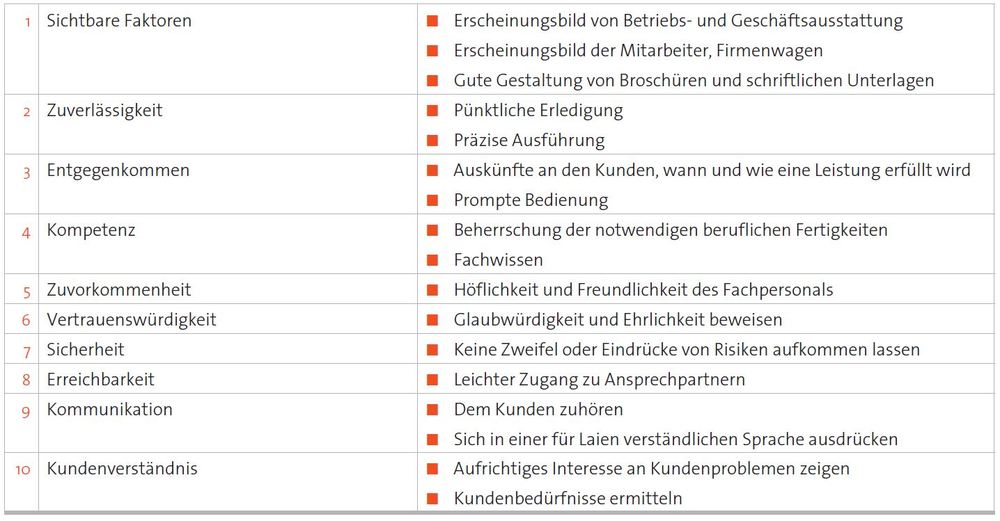This screenshot has width=1000, height=521.
Task: Click the row number 10
Action: click(x=23, y=470)
